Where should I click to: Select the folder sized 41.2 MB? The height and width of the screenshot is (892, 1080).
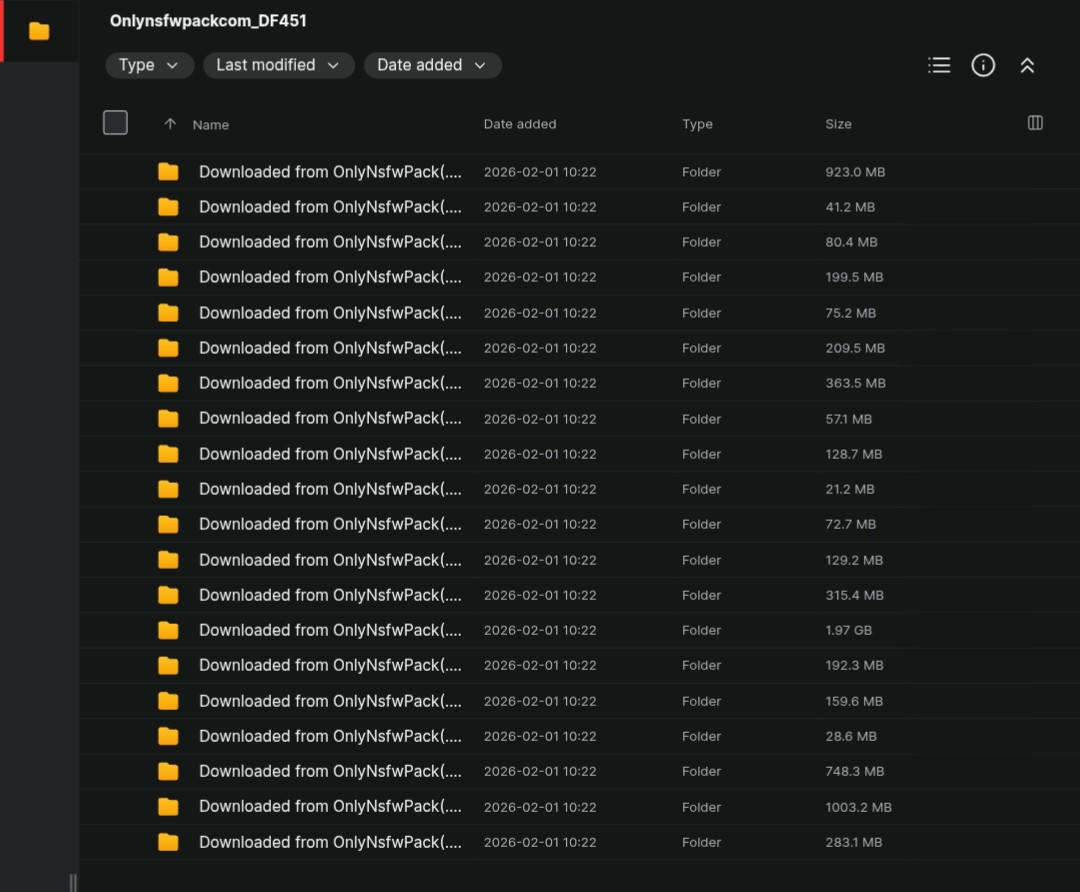coord(330,207)
